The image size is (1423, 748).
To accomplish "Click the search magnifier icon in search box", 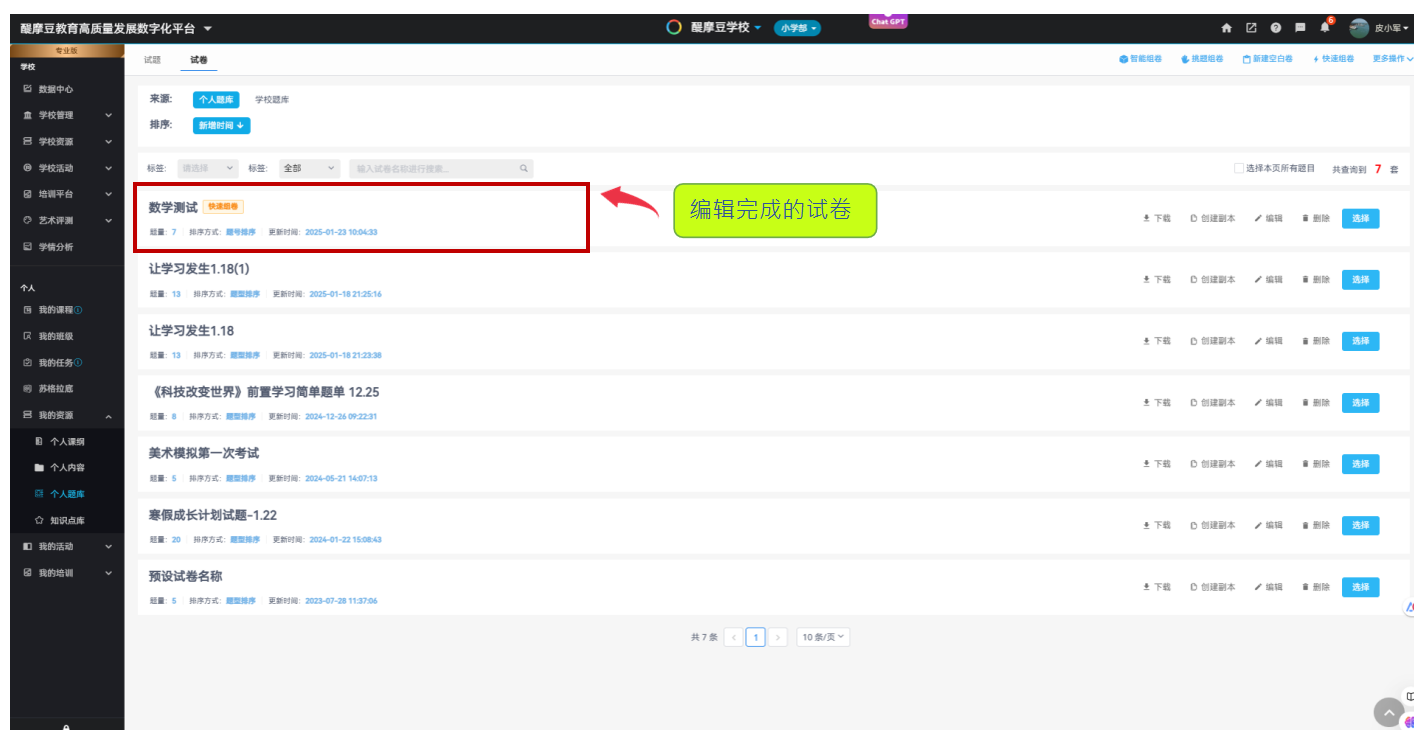I will pyautogui.click(x=523, y=169).
